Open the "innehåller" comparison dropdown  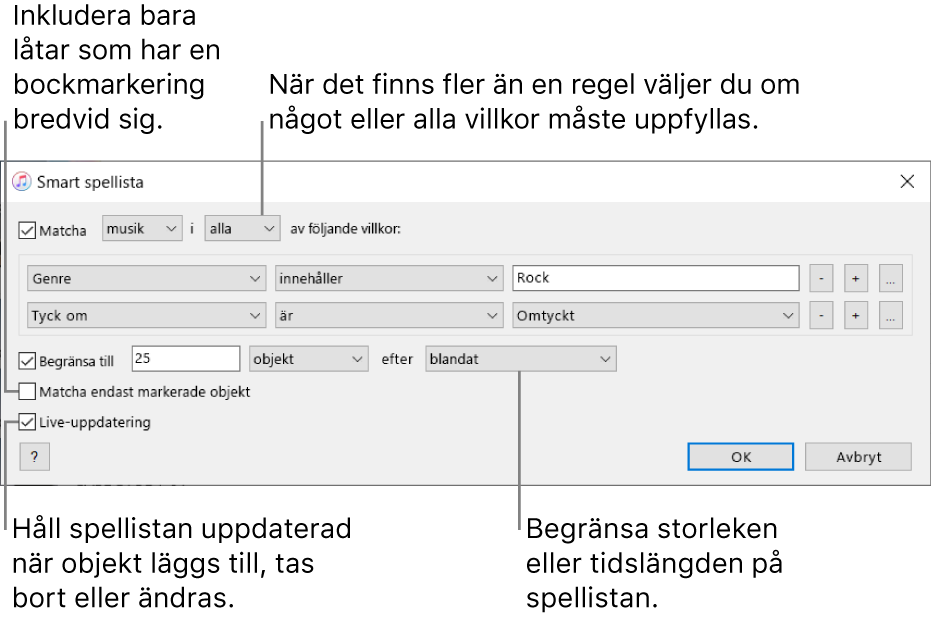pos(389,278)
